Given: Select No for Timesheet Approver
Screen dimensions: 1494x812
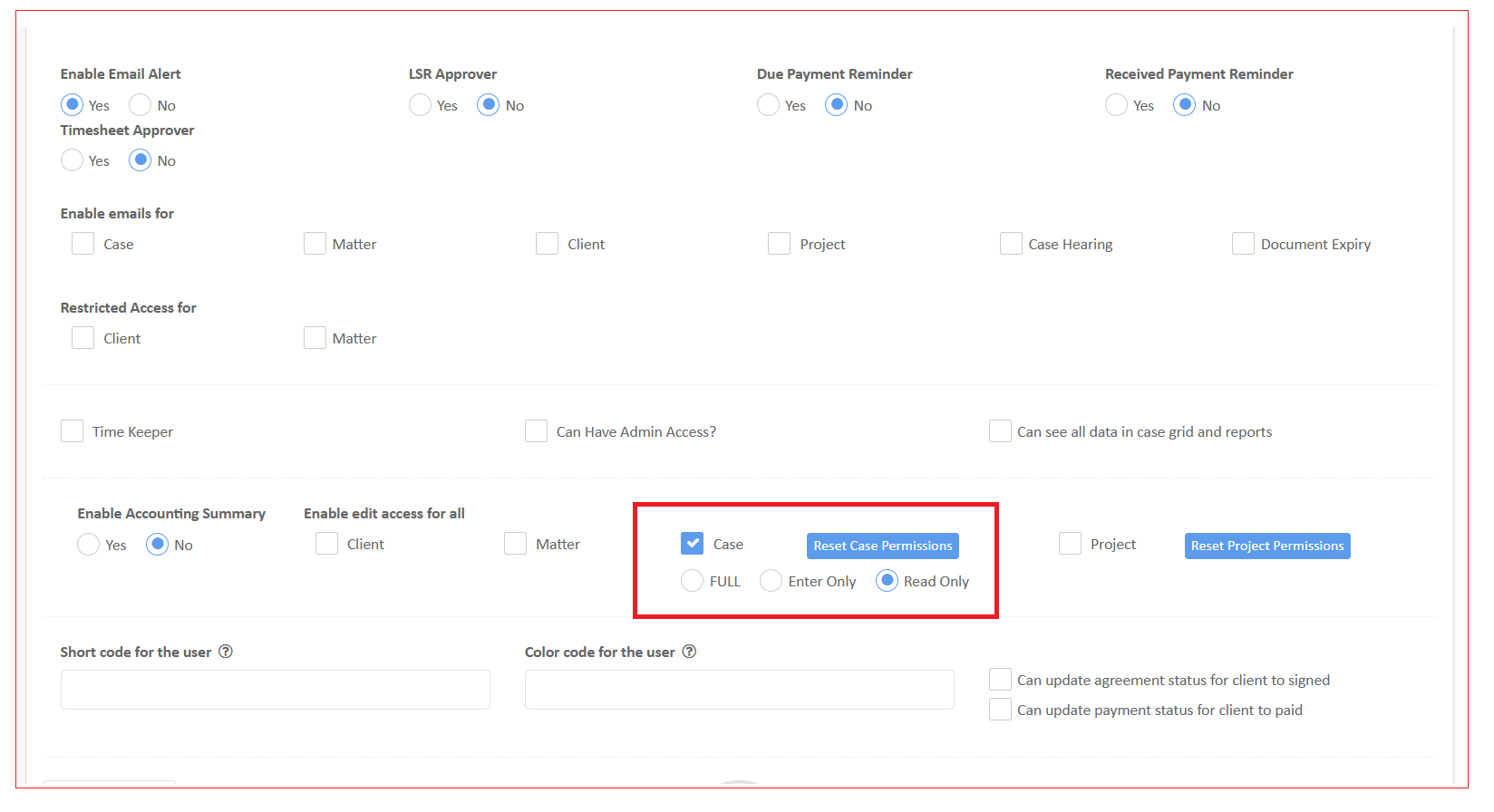Looking at the screenshot, I should [x=141, y=160].
